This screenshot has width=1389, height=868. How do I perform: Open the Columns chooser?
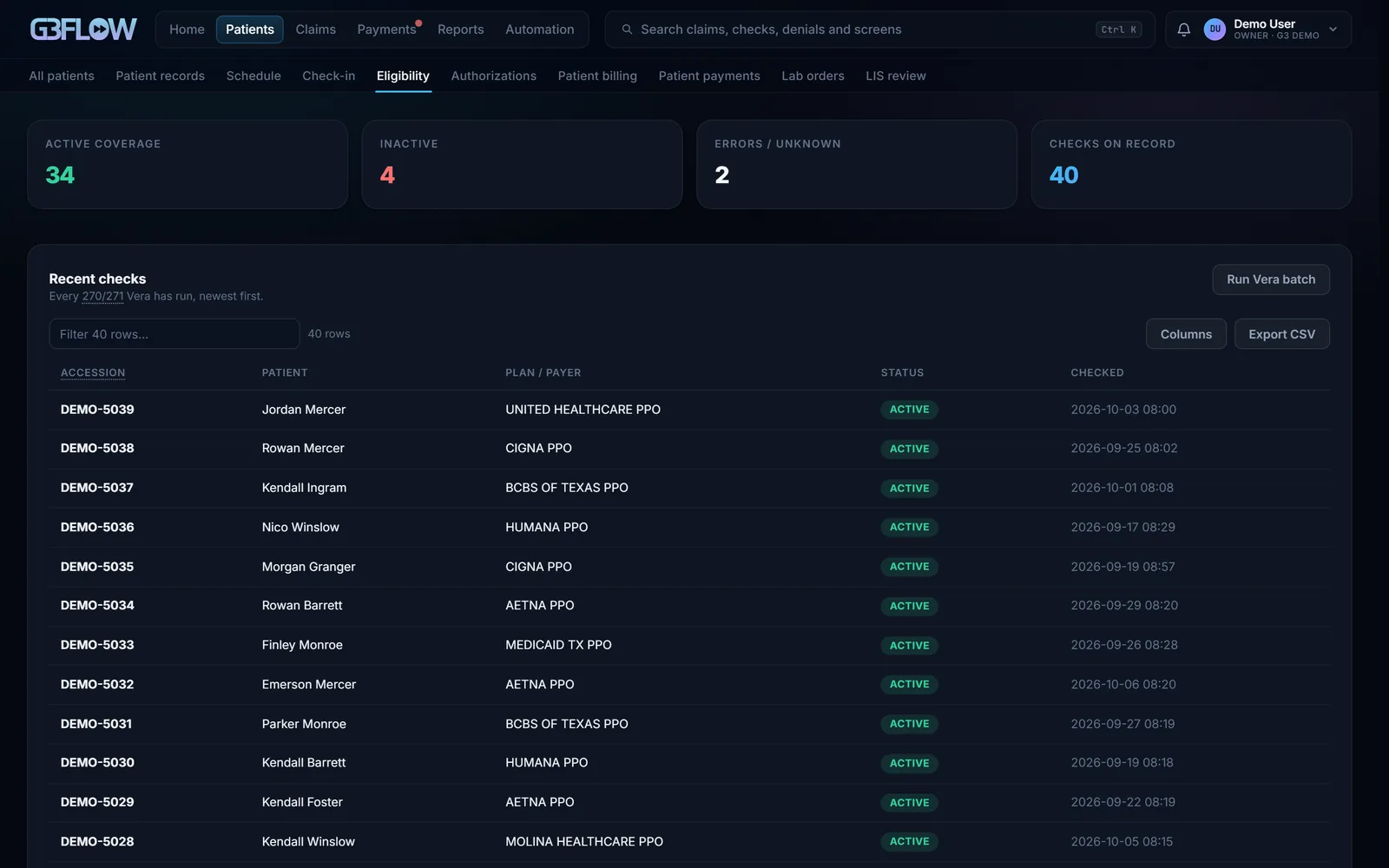tap(1186, 334)
